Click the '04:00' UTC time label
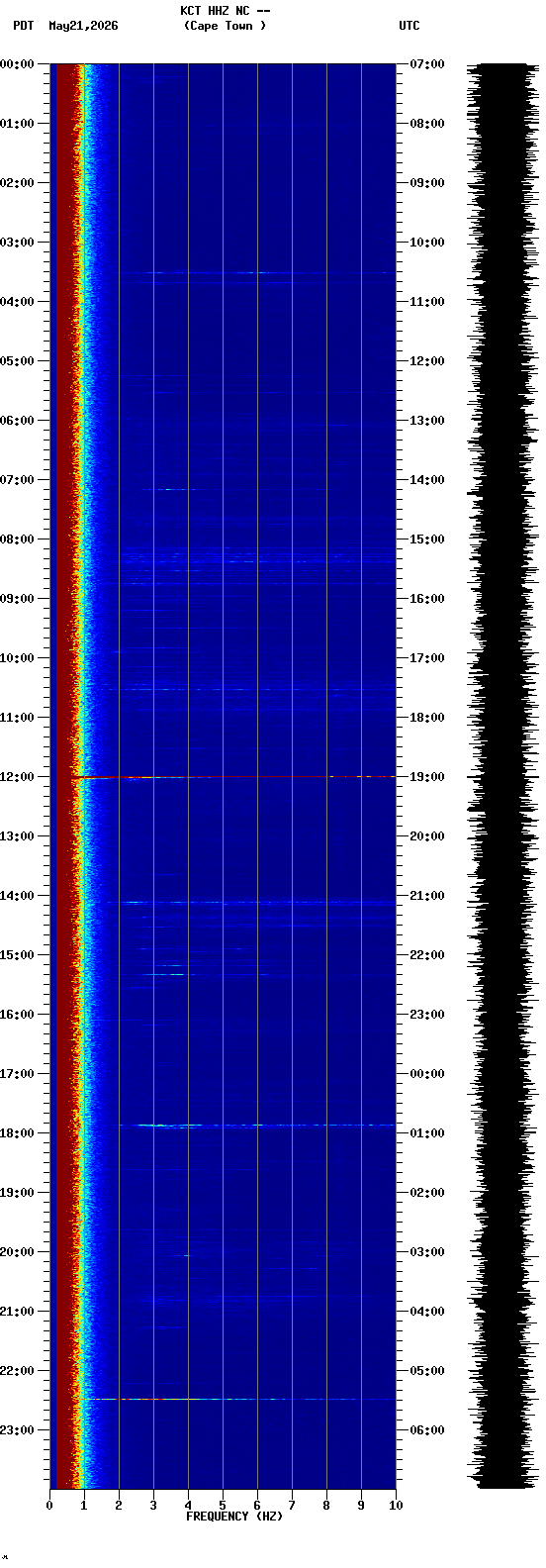 pyautogui.click(x=427, y=1312)
